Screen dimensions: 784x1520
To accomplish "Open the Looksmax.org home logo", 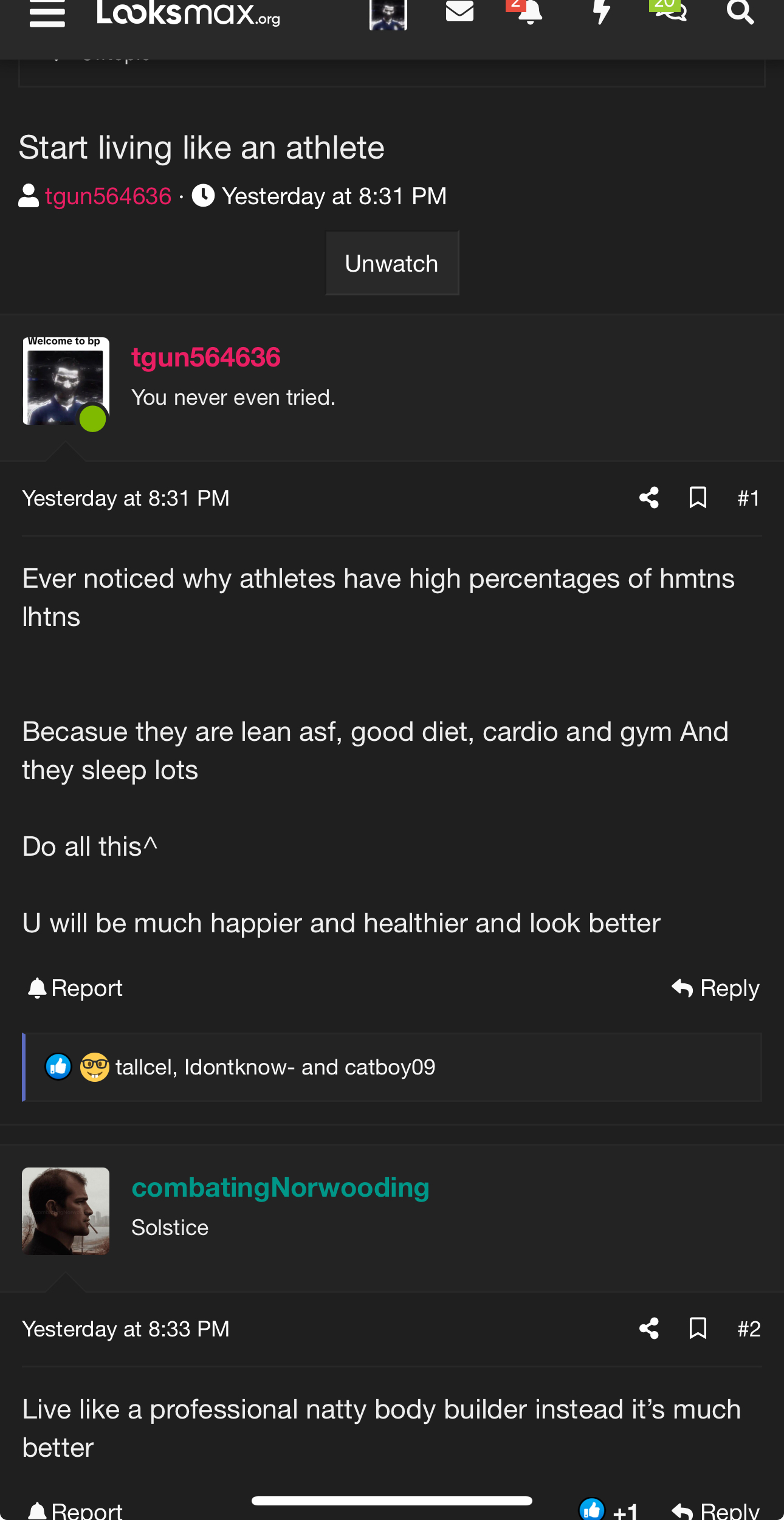I will point(188,13).
